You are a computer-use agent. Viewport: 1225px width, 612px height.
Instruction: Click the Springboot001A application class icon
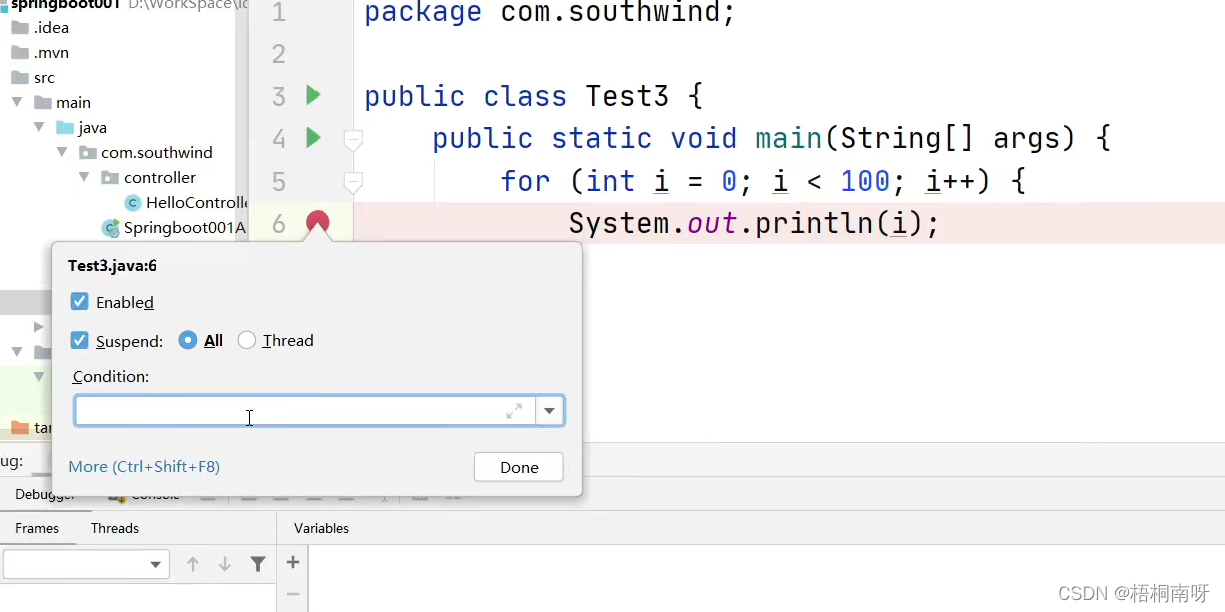click(110, 228)
